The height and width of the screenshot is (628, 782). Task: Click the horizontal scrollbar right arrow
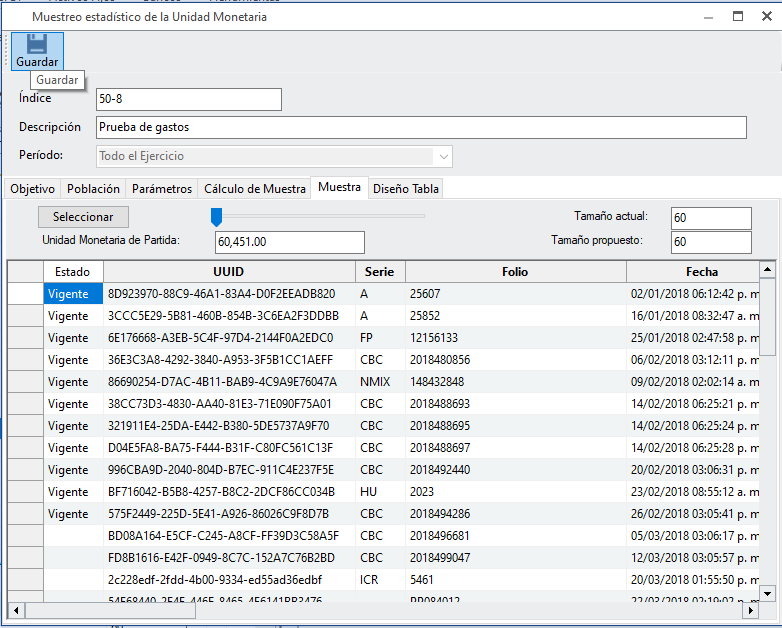pyautogui.click(x=751, y=609)
